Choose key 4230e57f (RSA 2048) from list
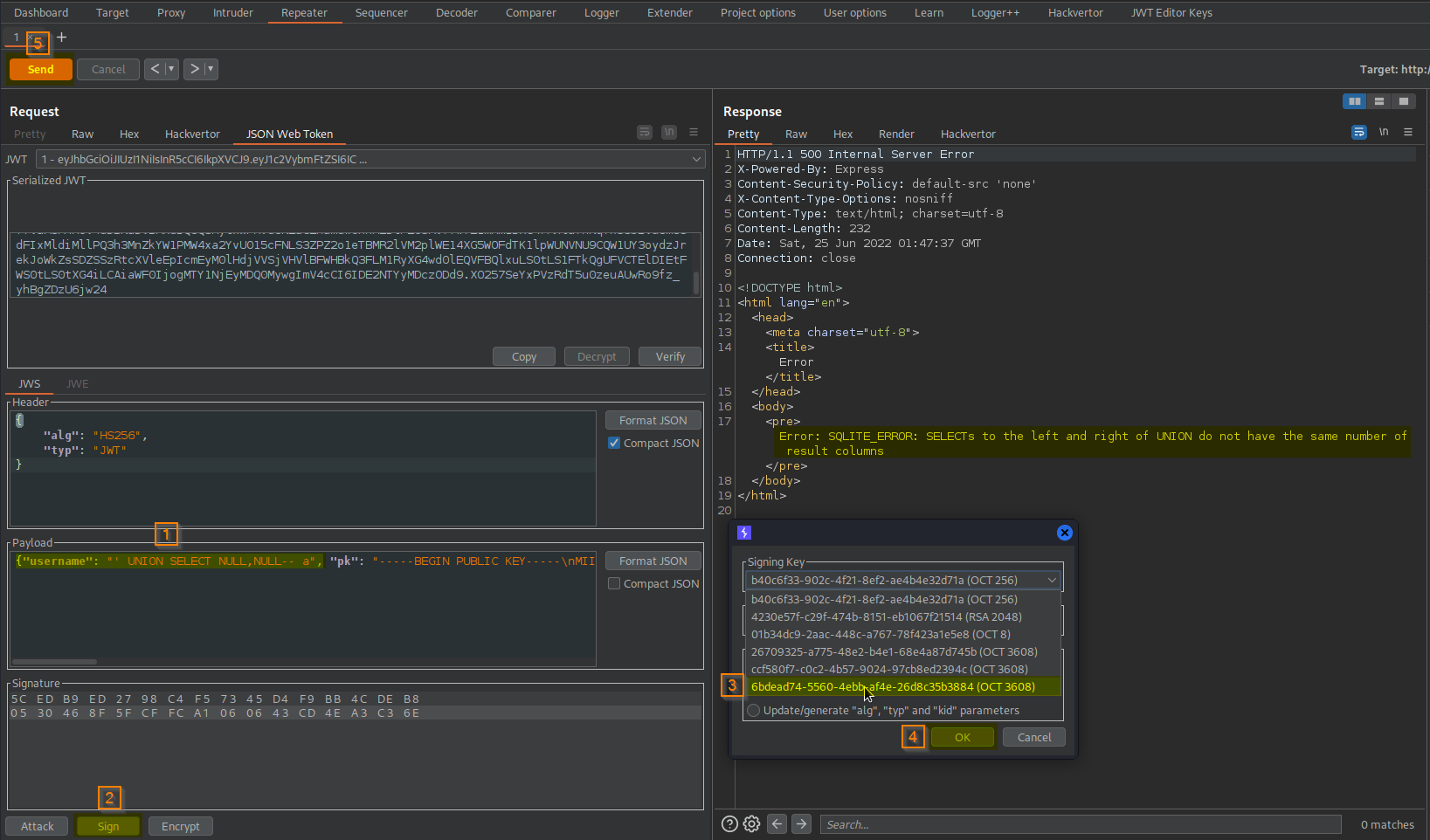 click(903, 617)
